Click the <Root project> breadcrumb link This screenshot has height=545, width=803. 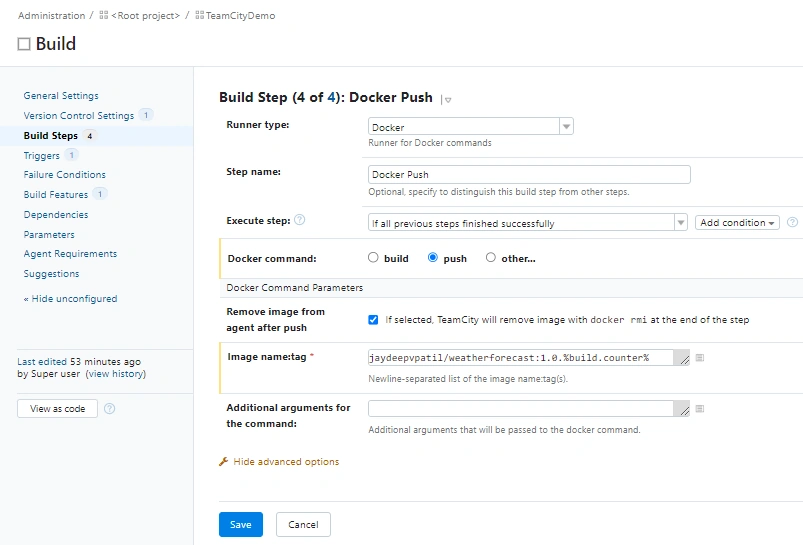pos(145,16)
